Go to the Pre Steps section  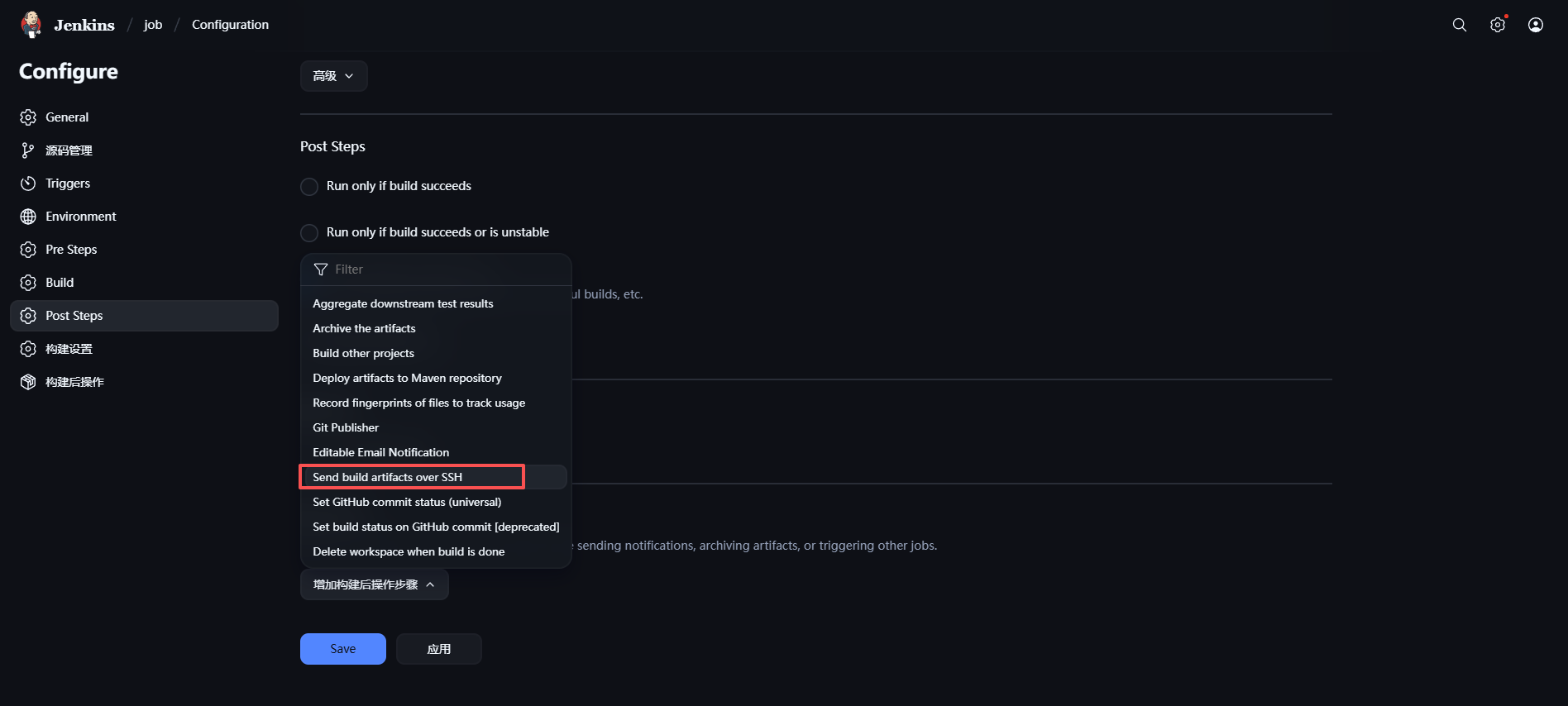click(71, 250)
